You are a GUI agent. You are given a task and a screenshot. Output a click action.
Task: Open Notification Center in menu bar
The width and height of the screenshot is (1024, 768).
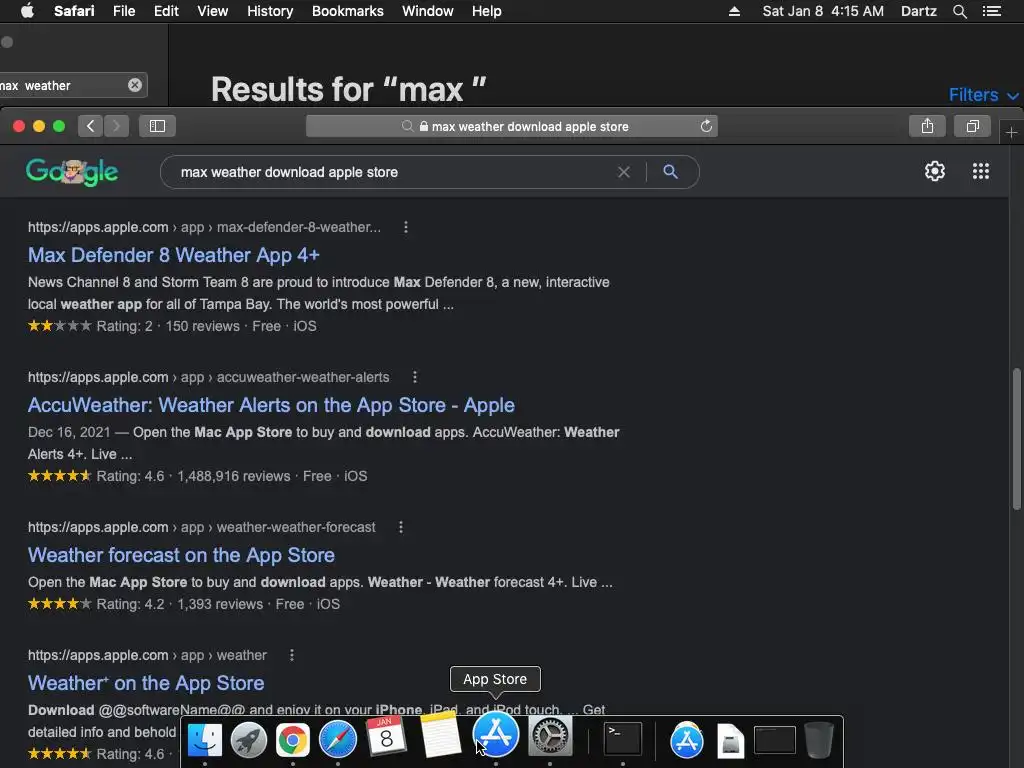pos(991,11)
